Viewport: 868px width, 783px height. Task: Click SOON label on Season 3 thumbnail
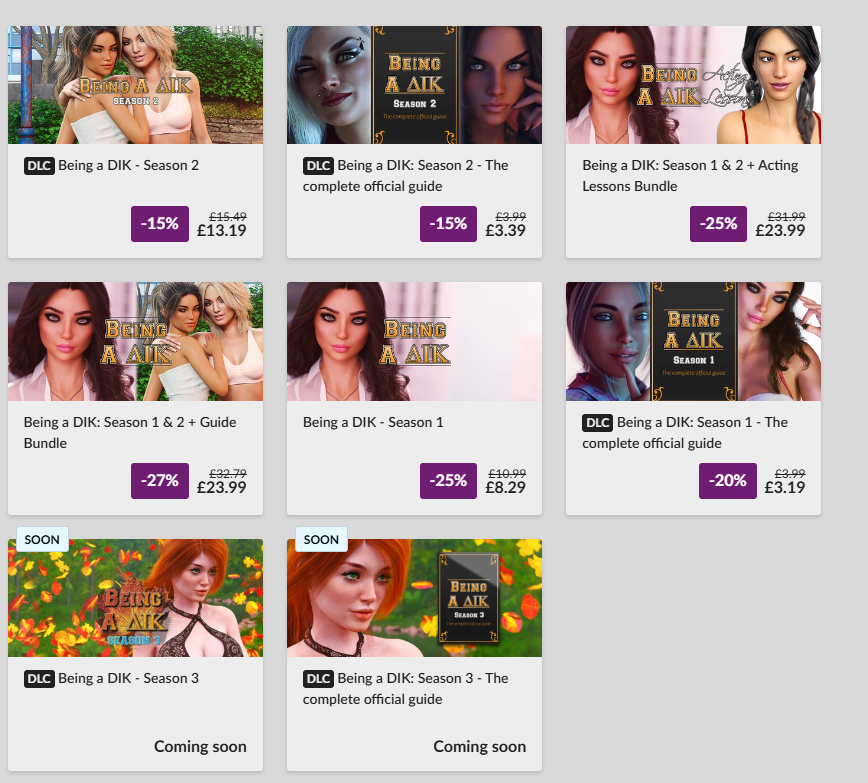tap(42, 539)
